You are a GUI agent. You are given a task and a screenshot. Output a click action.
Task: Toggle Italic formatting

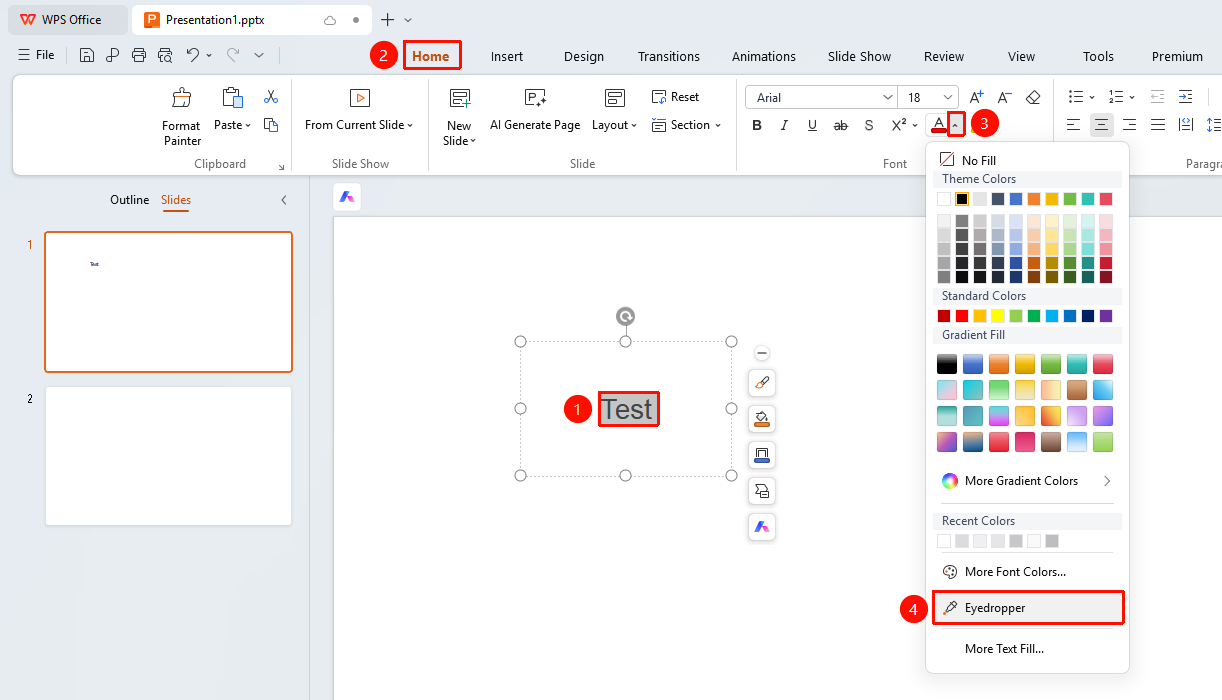click(784, 125)
